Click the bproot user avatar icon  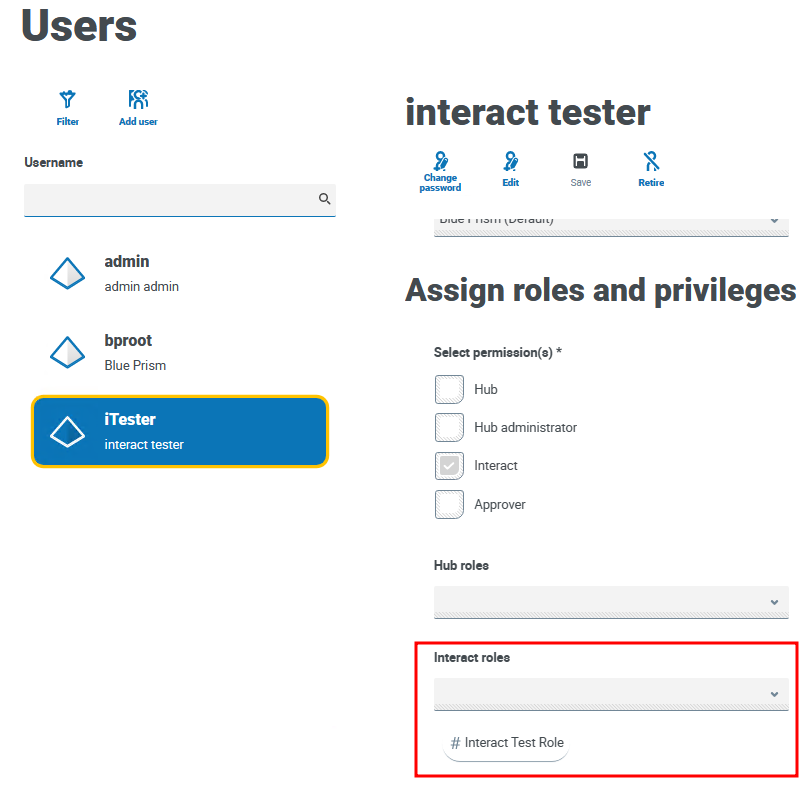click(67, 352)
